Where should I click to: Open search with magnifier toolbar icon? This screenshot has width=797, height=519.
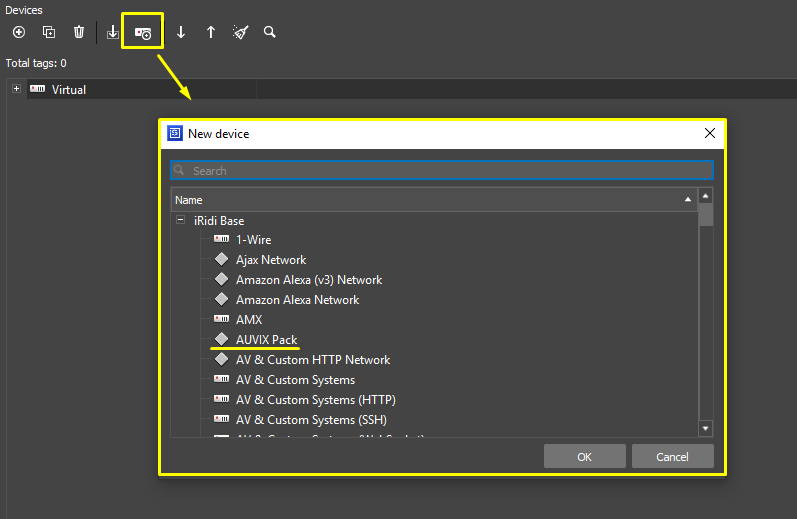(x=270, y=32)
